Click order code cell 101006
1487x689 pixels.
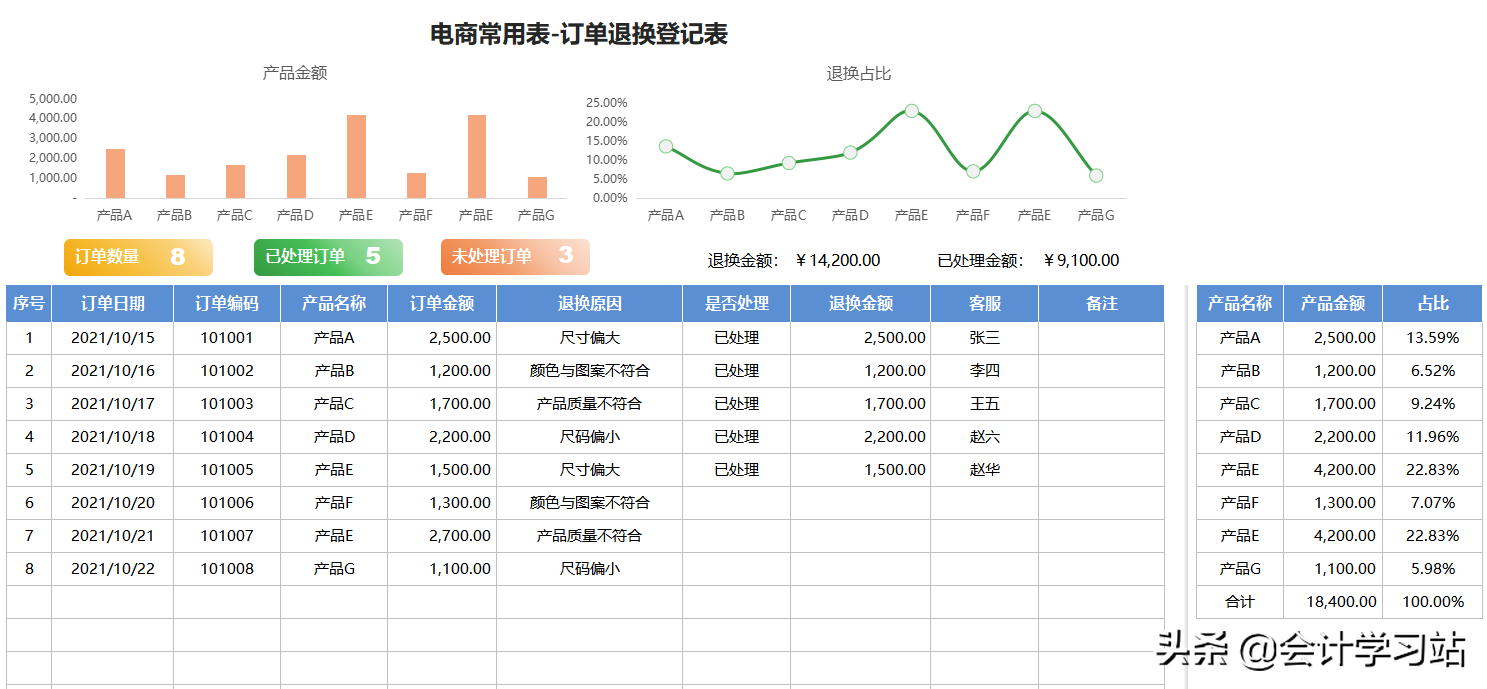(x=227, y=503)
